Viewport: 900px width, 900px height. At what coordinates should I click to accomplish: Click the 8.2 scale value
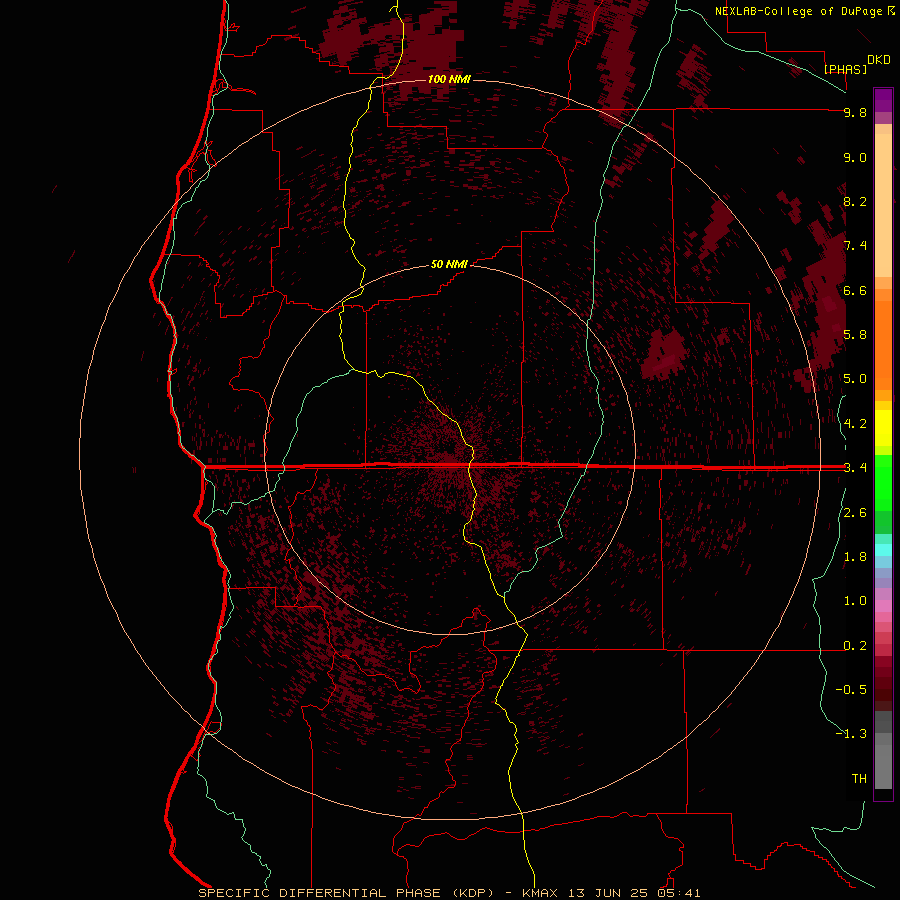coord(855,201)
